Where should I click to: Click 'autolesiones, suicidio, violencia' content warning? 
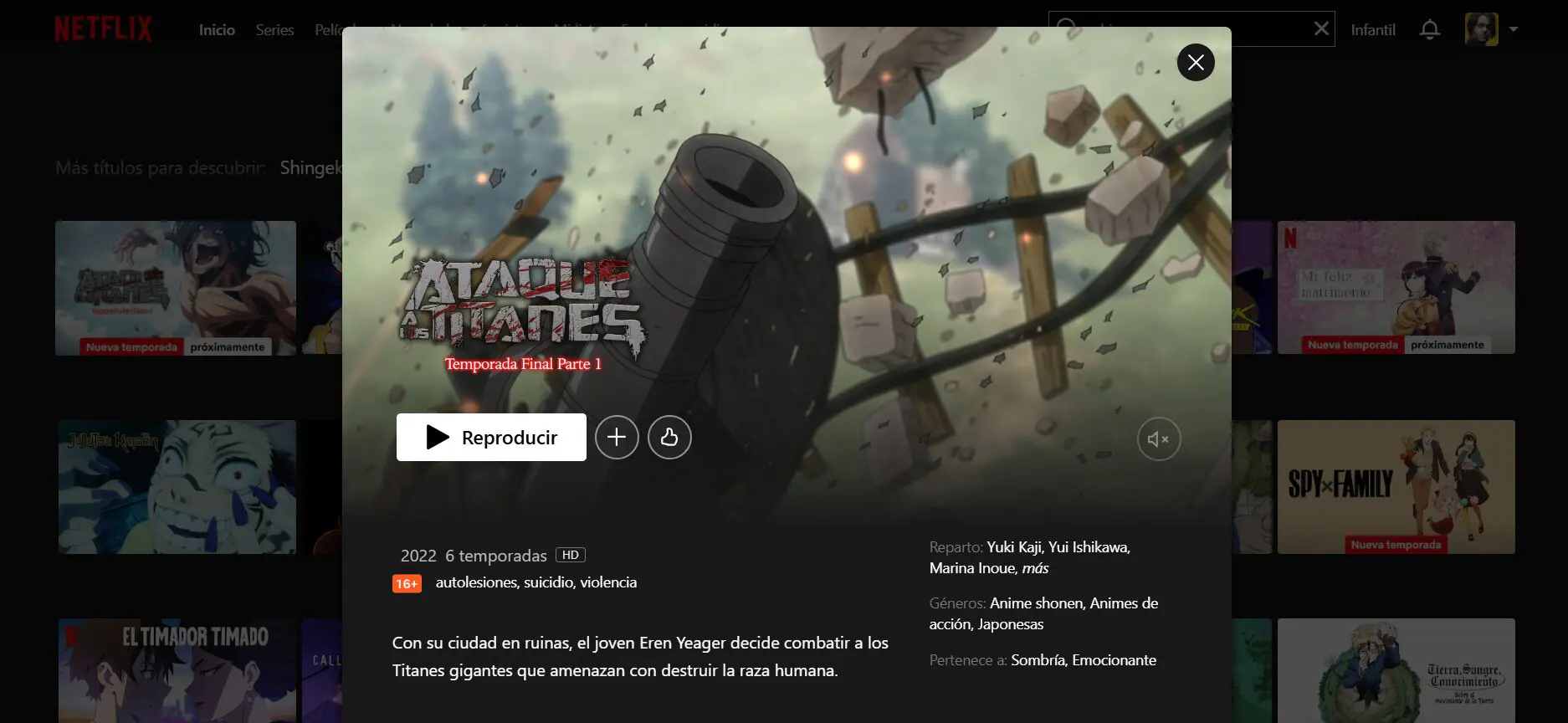536,582
